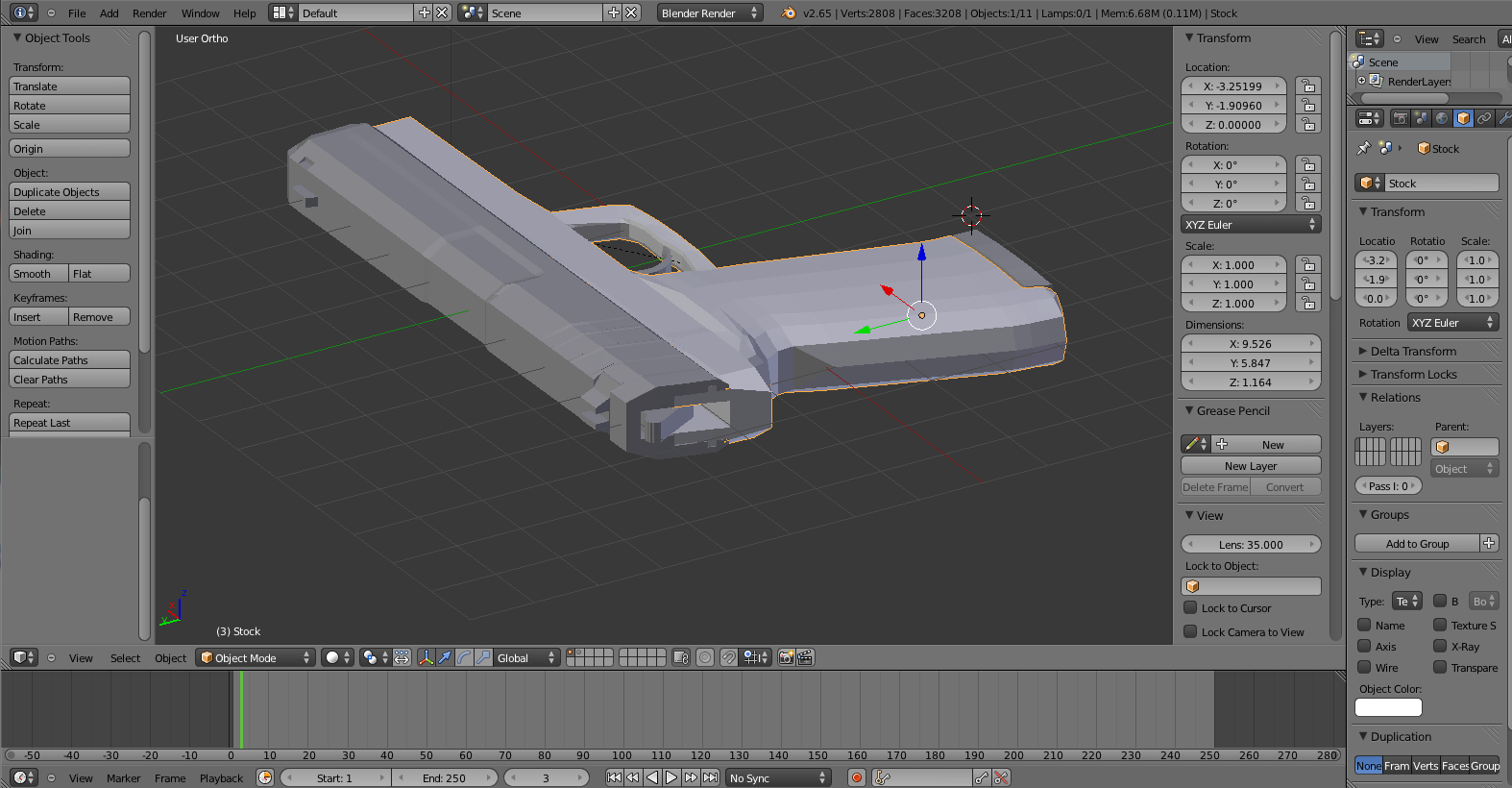1512x788 pixels.
Task: Jump to first frame in timeline
Action: click(614, 777)
